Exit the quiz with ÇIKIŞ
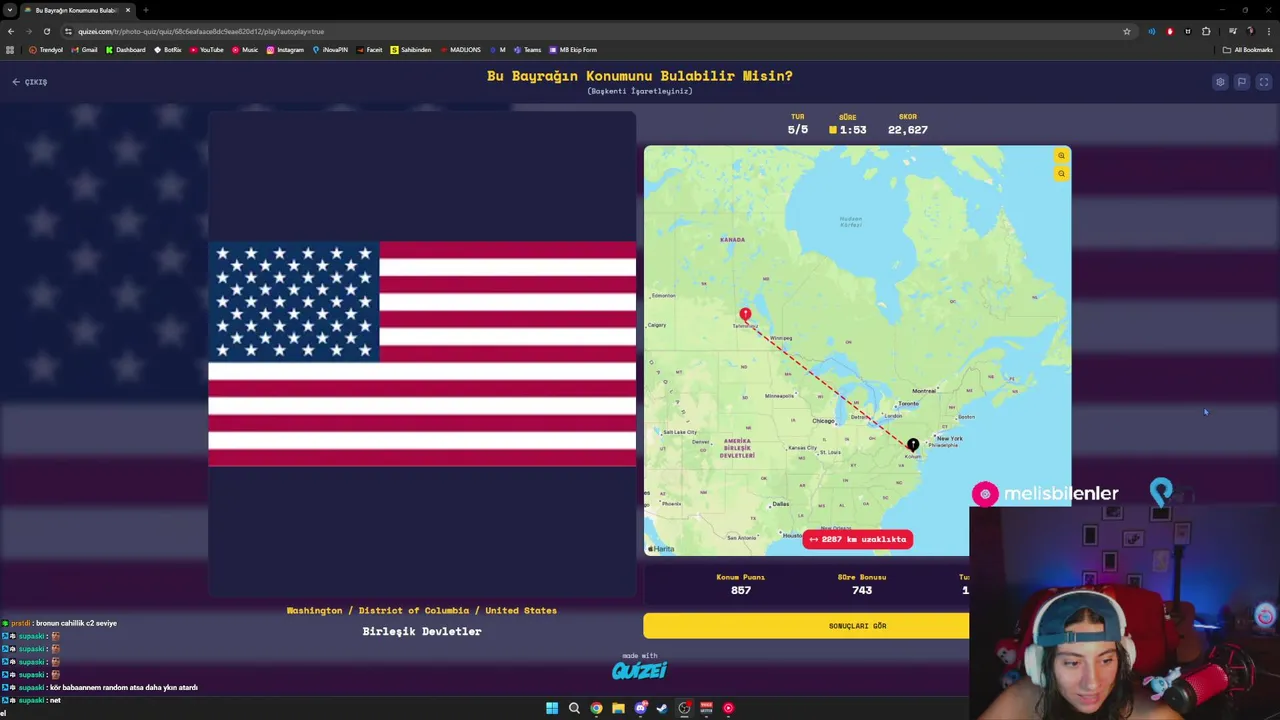Image resolution: width=1280 pixels, height=720 pixels. [x=30, y=82]
